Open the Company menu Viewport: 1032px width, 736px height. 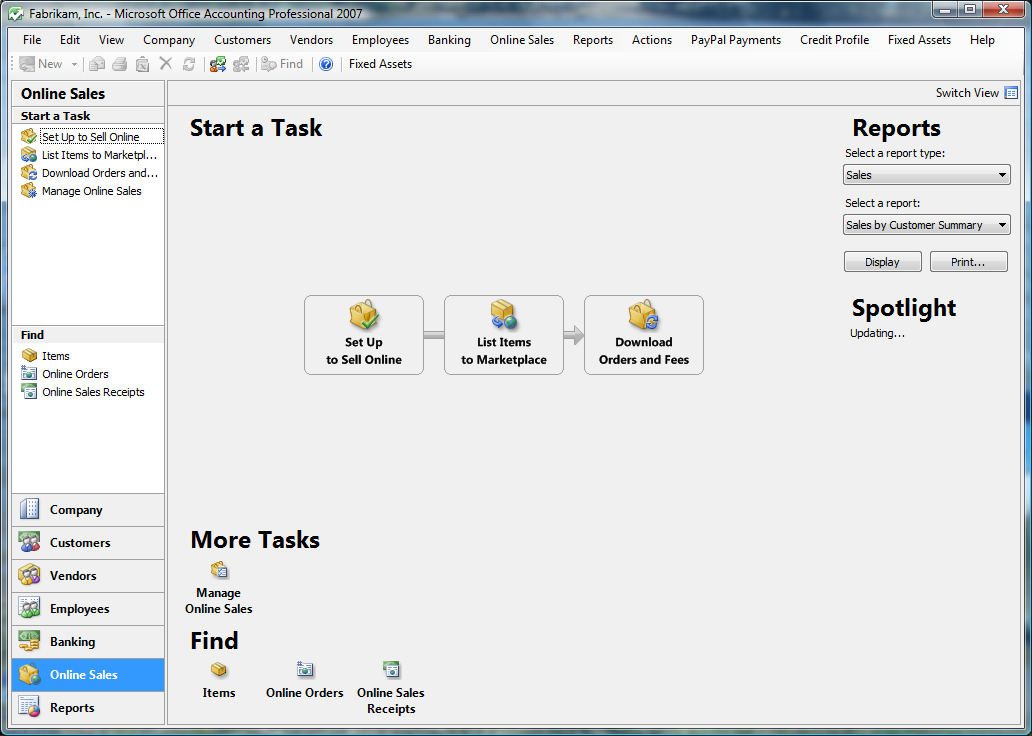[169, 39]
